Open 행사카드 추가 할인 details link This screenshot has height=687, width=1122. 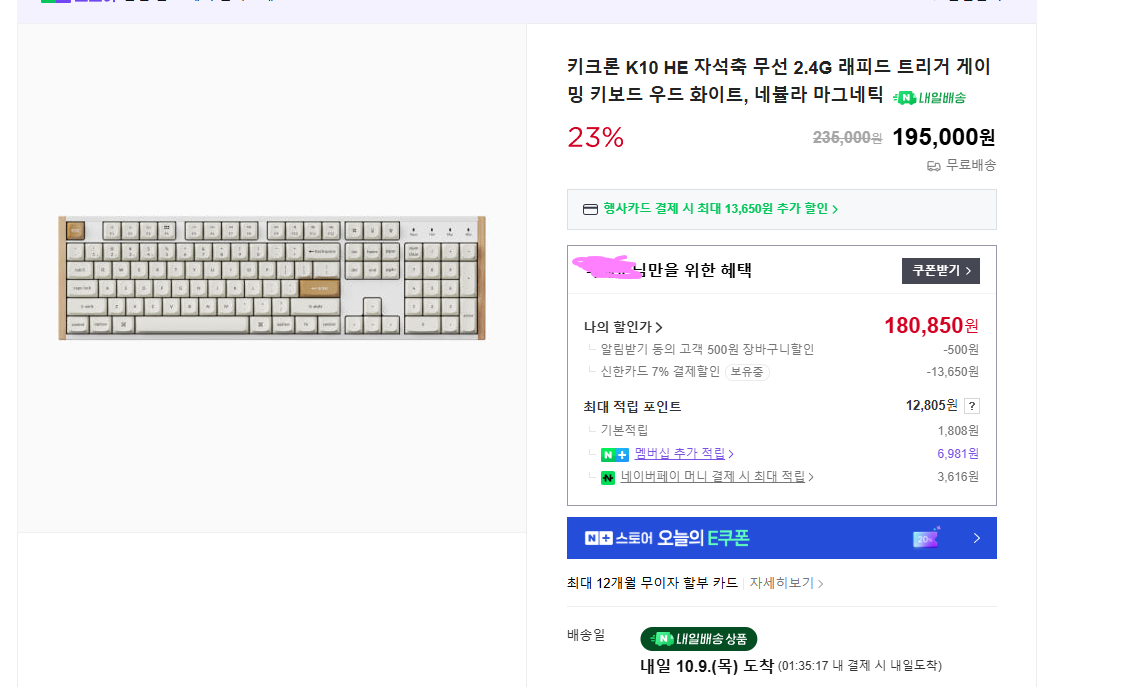[720, 209]
